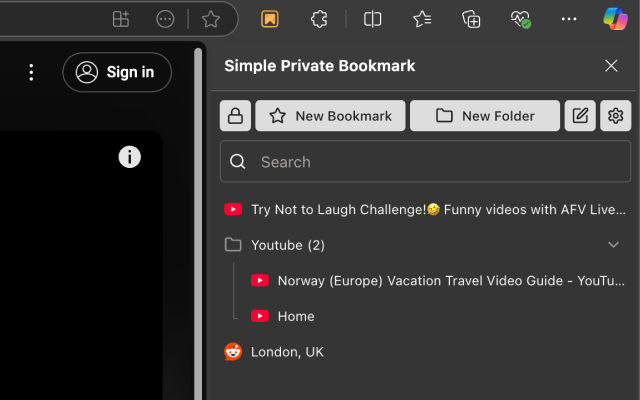Screen dimensions: 640x400
Task: Open the bookmark panel settings gear
Action: click(616, 116)
